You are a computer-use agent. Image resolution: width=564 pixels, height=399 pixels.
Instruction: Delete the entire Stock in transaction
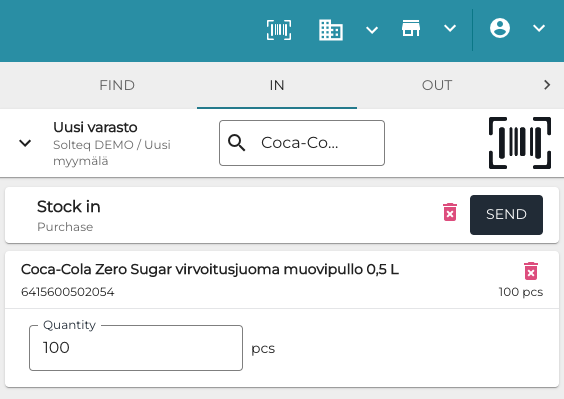tap(450, 212)
